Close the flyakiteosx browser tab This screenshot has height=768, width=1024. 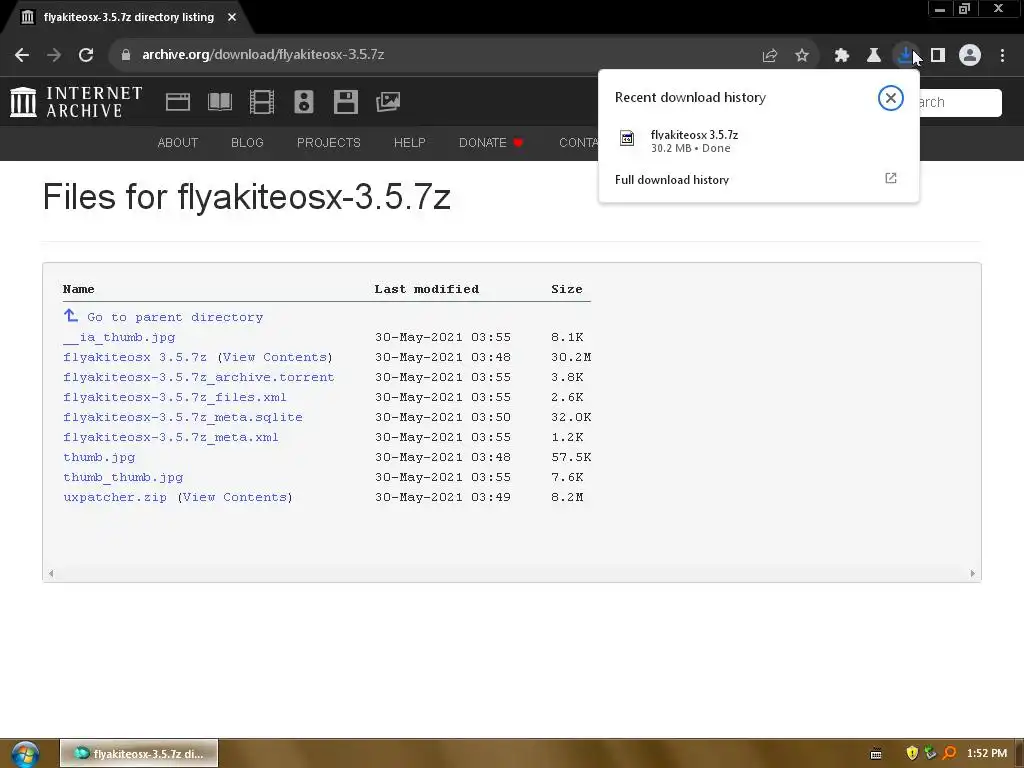pos(232,17)
